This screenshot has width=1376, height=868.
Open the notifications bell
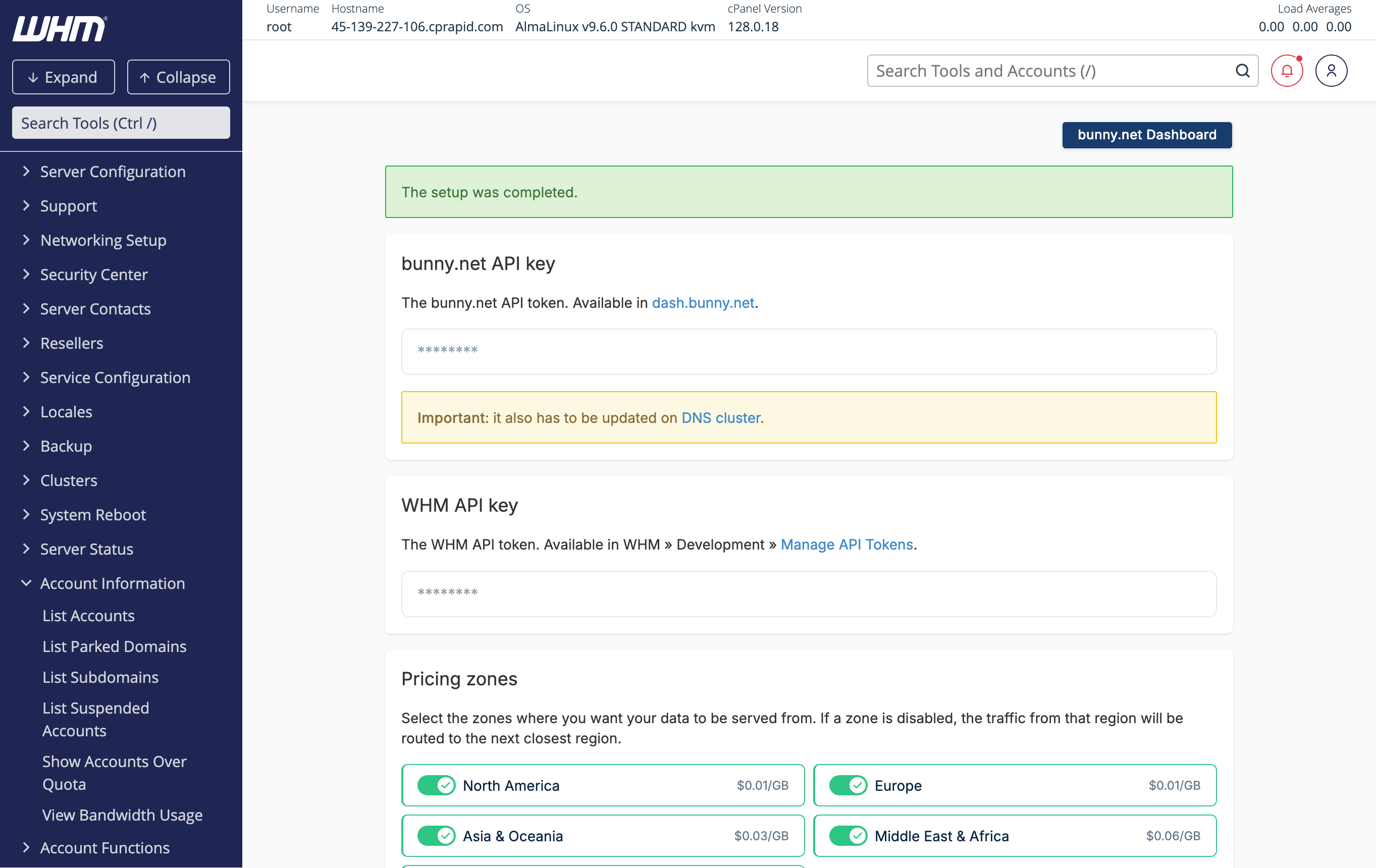1287,71
